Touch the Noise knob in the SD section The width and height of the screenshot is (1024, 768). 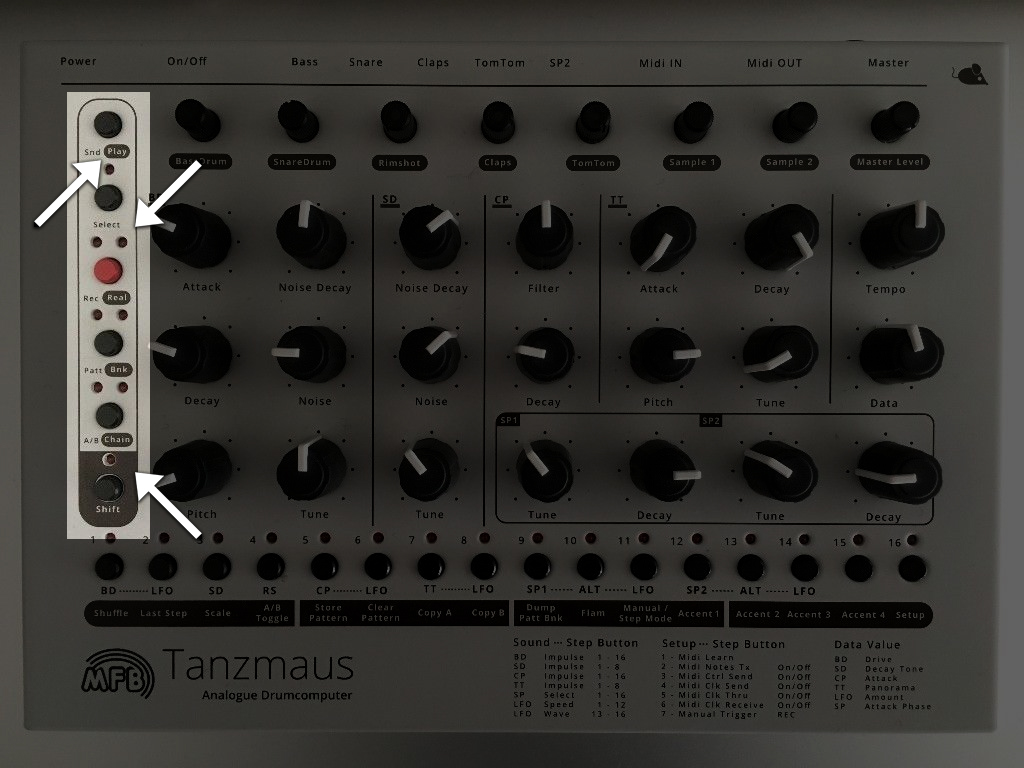(x=430, y=355)
